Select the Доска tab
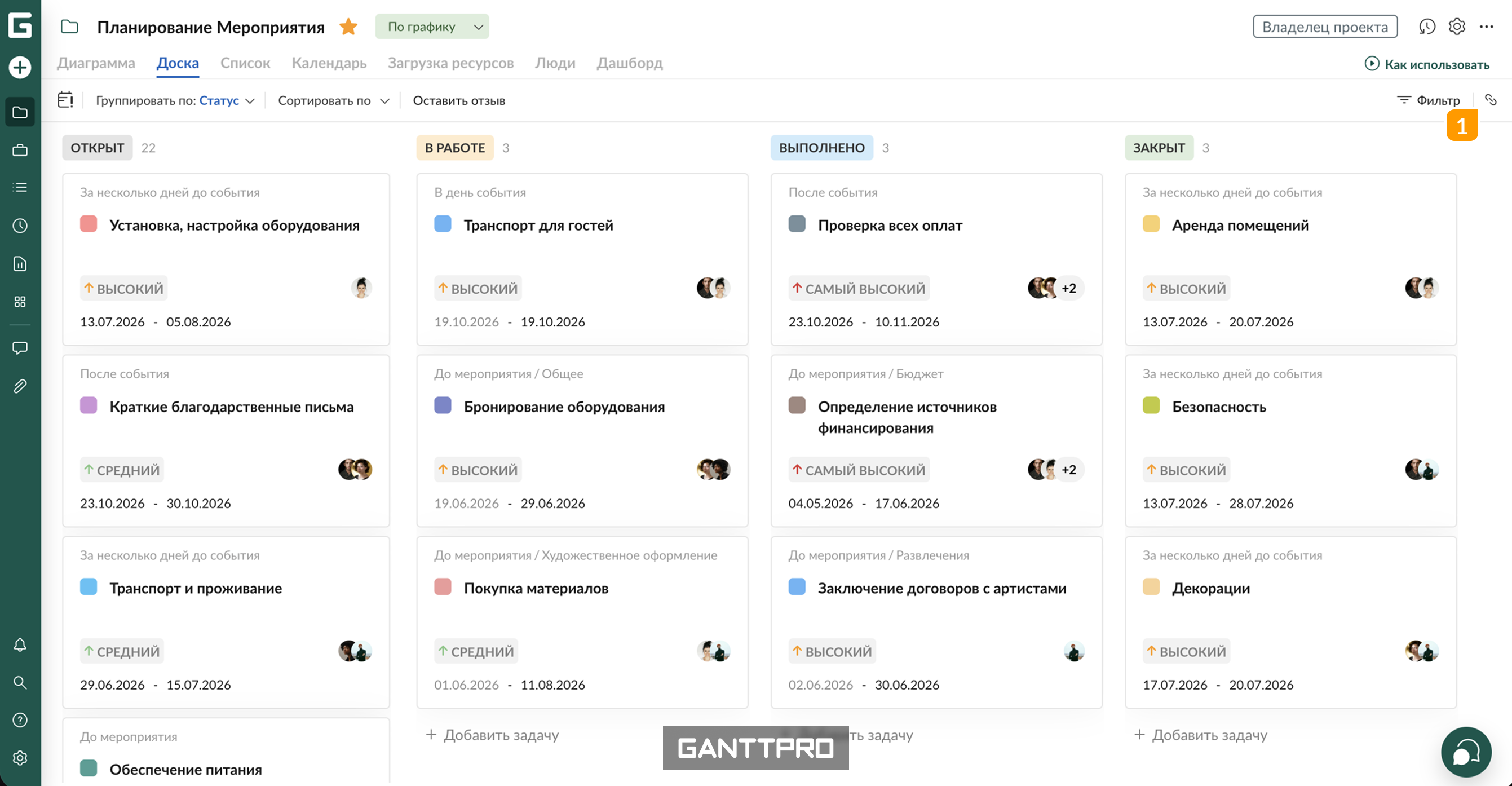Viewport: 1512px width, 786px height. 178,63
